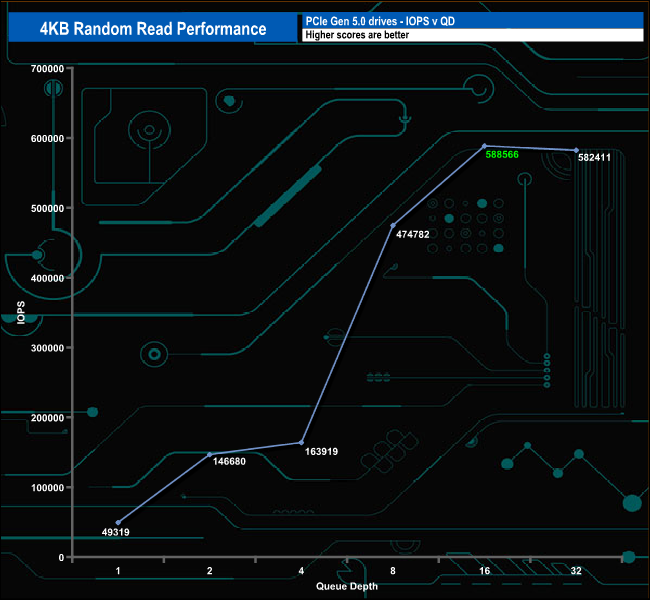
Task: Select the line marker at queue depth 8
Action: pos(393,225)
